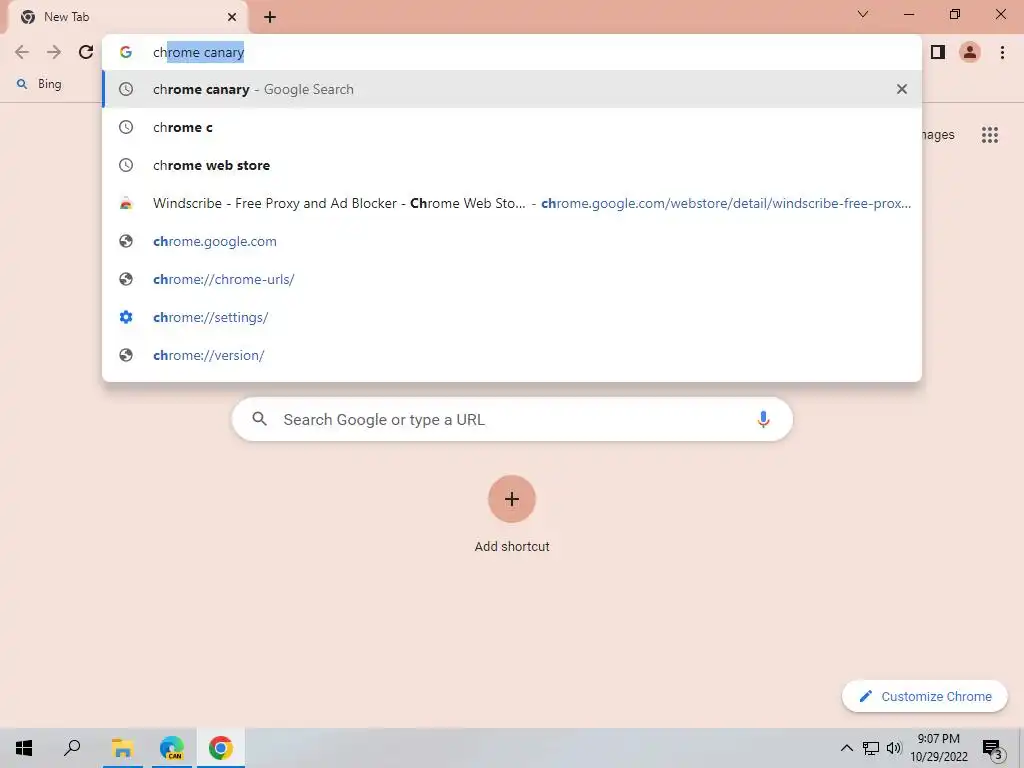Open the tab search chevron
This screenshot has width=1024, height=768.
coord(863,14)
